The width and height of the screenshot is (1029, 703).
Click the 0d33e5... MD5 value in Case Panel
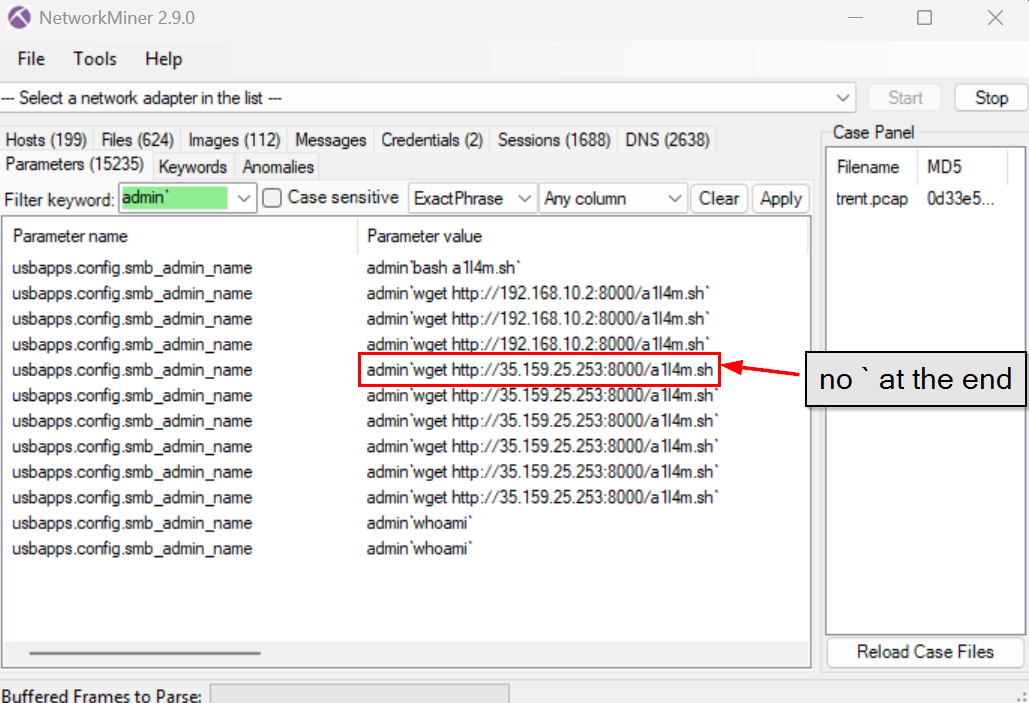[x=961, y=198]
